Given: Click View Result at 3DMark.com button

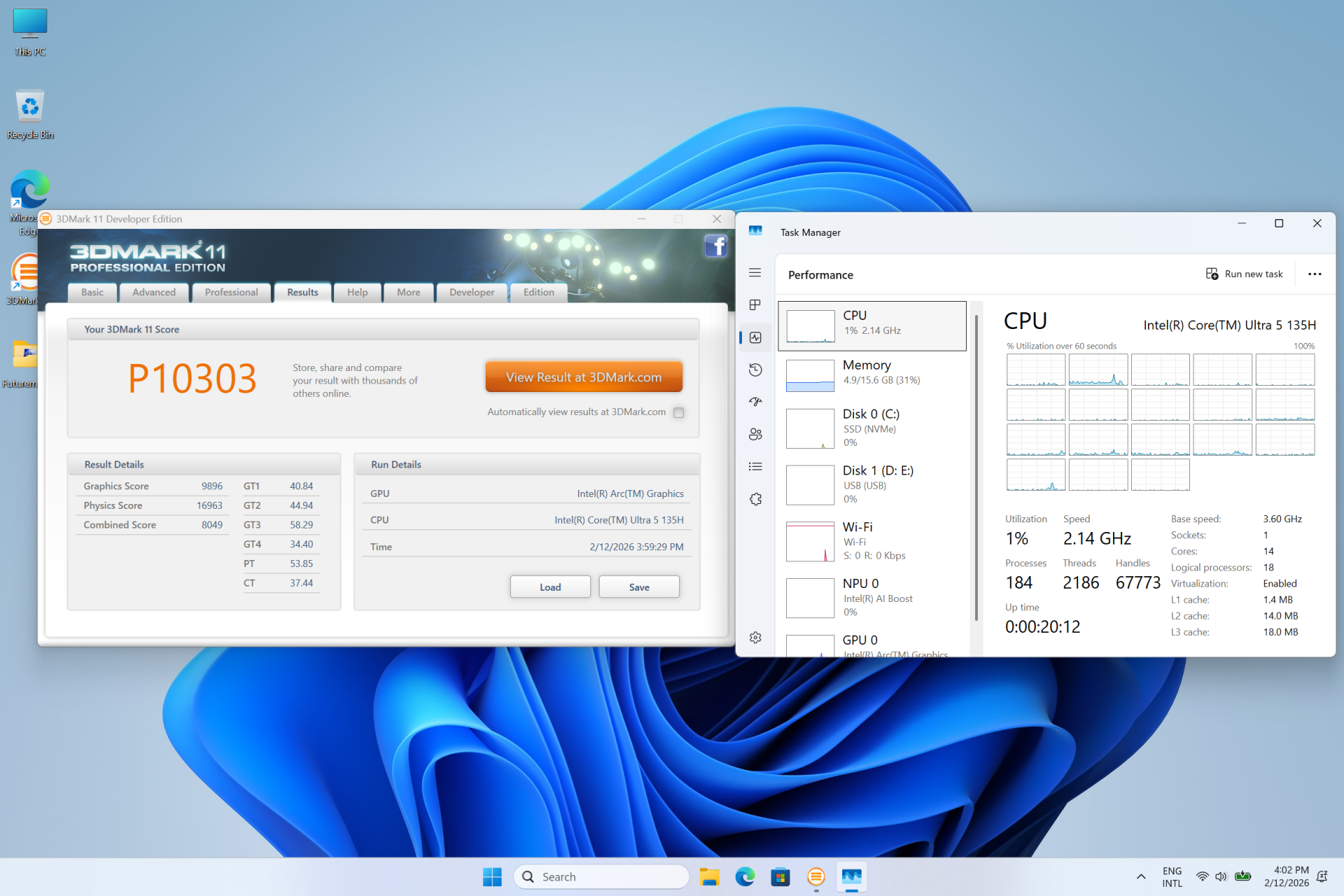Looking at the screenshot, I should (x=584, y=377).
